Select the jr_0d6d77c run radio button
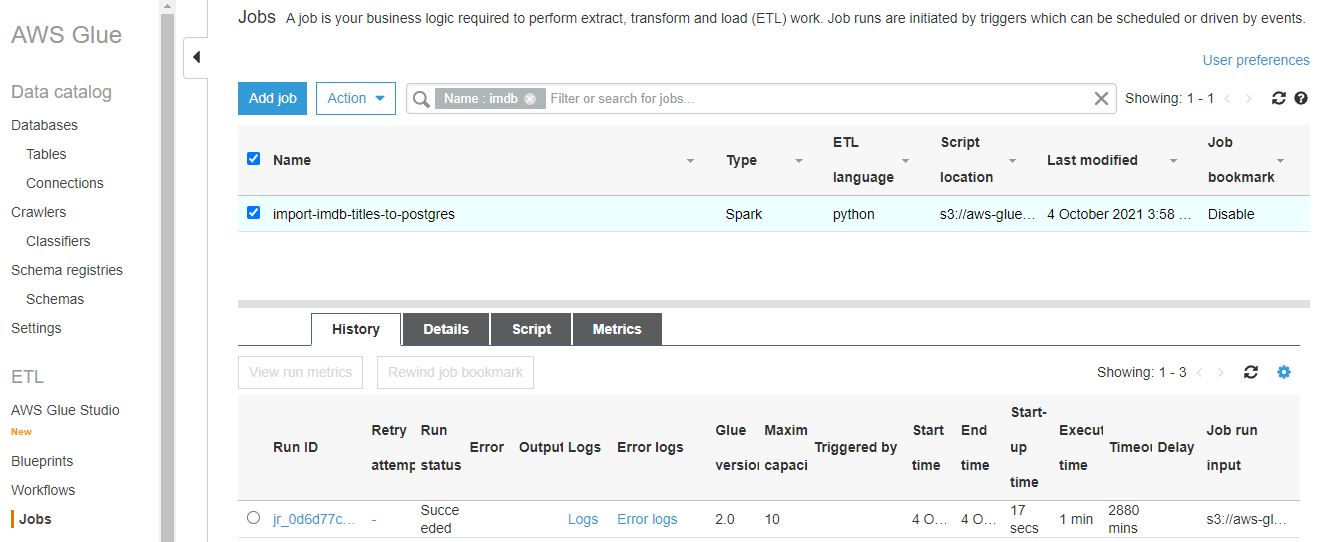The width and height of the screenshot is (1320, 542). pyautogui.click(x=253, y=517)
